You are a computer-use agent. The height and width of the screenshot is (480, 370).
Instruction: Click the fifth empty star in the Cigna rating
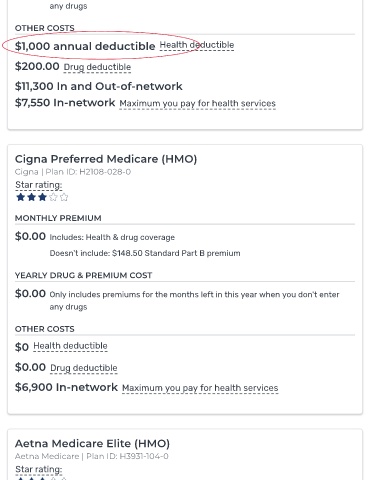pyautogui.click(x=64, y=197)
